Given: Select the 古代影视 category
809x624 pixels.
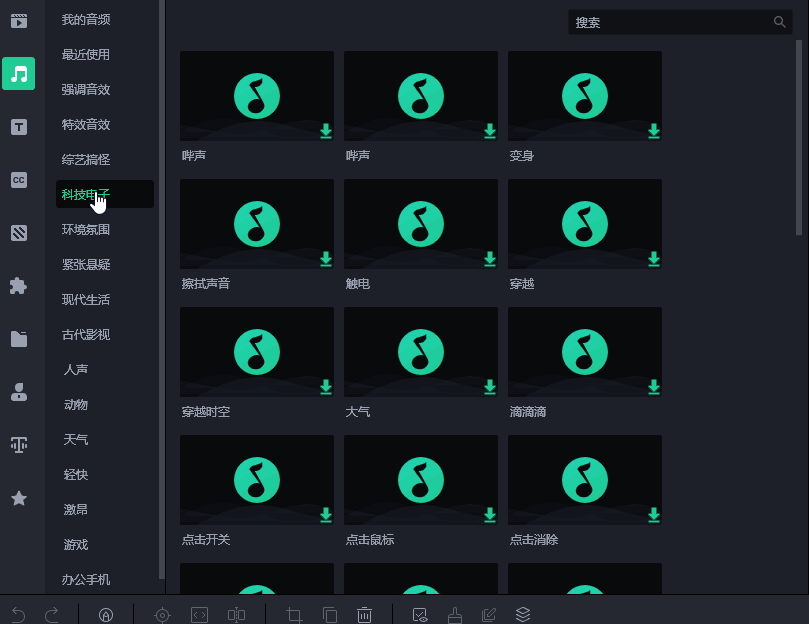Looking at the screenshot, I should [x=86, y=334].
